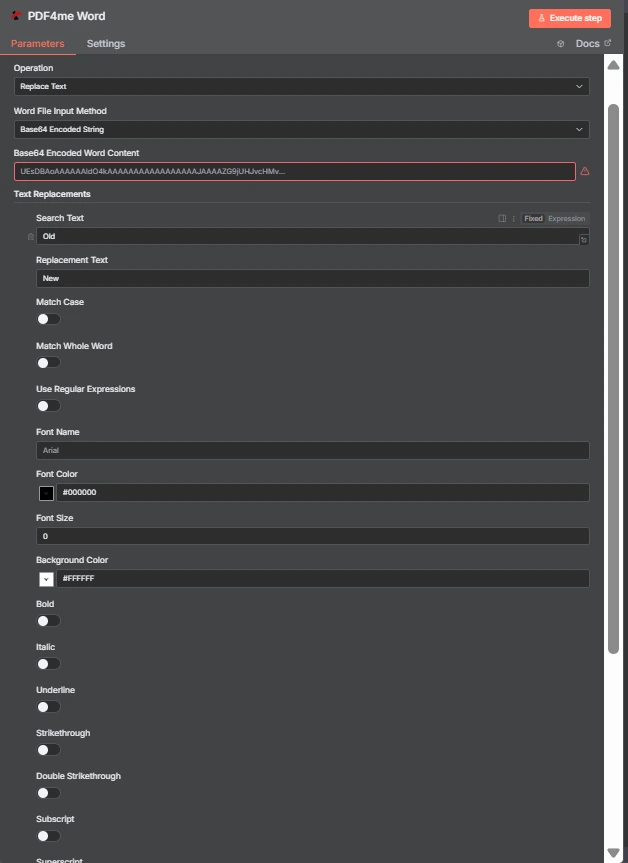
Task: Enable the Strikethrough toggle
Action: [48, 750]
